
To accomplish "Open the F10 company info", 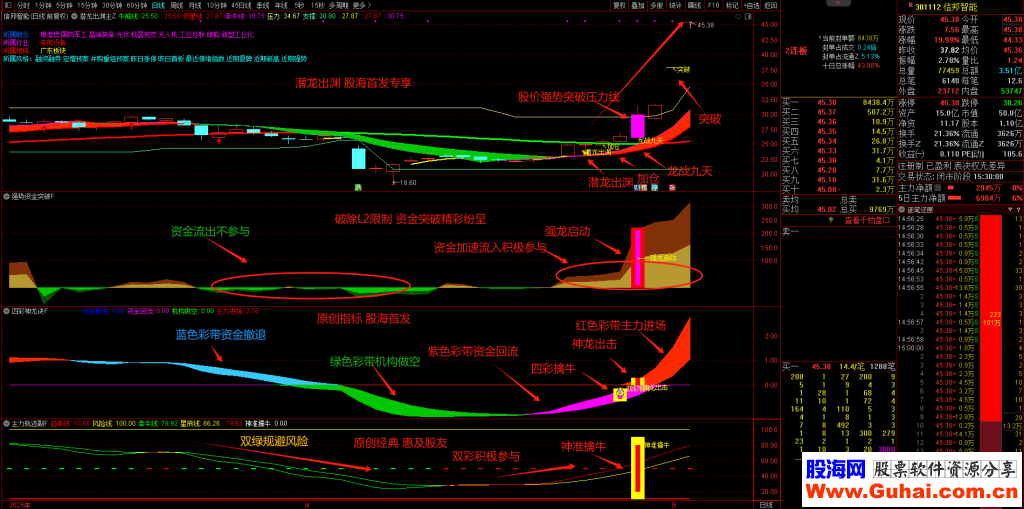I will (x=714, y=5).
